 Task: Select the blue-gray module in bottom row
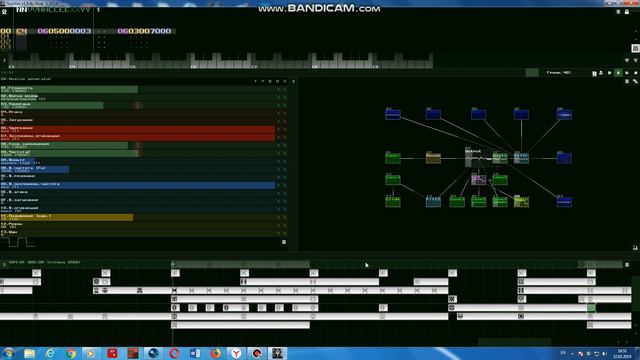pos(433,201)
